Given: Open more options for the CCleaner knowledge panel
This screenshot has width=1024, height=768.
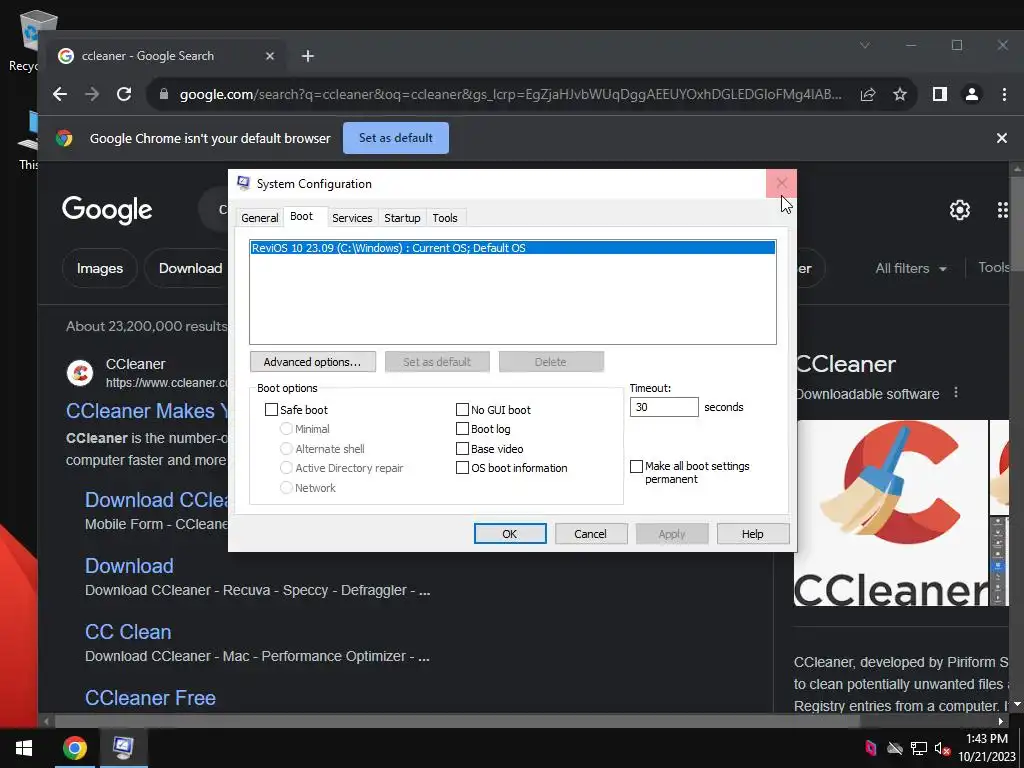Looking at the screenshot, I should point(956,392).
